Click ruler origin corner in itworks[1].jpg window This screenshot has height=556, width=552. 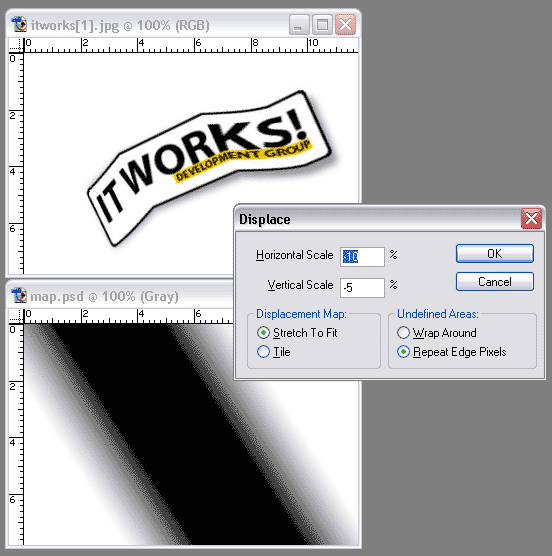coord(16,45)
